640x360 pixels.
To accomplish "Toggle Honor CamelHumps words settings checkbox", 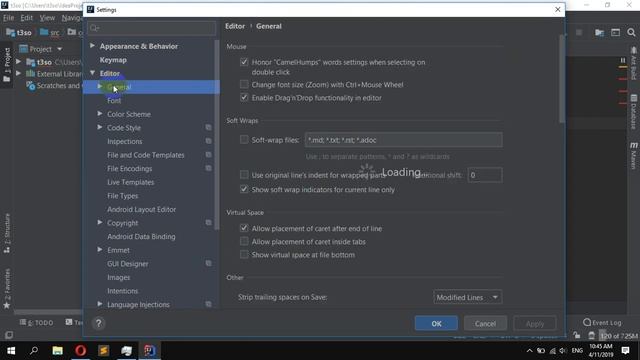I will [x=244, y=62].
